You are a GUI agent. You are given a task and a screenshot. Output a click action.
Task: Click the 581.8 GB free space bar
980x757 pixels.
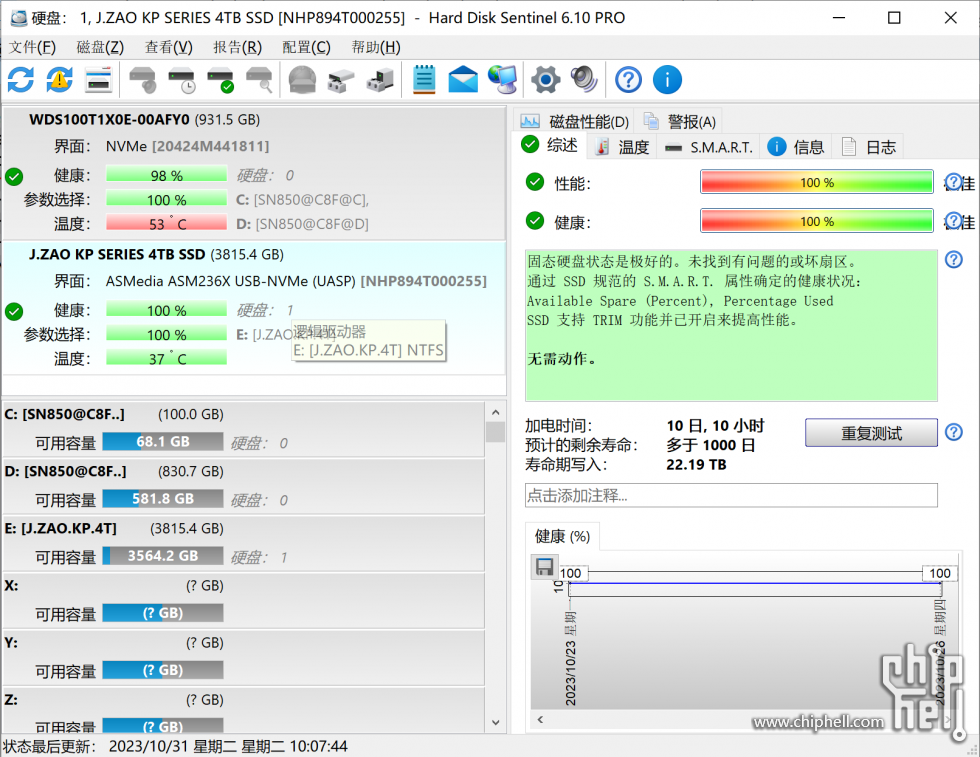pyautogui.click(x=162, y=498)
